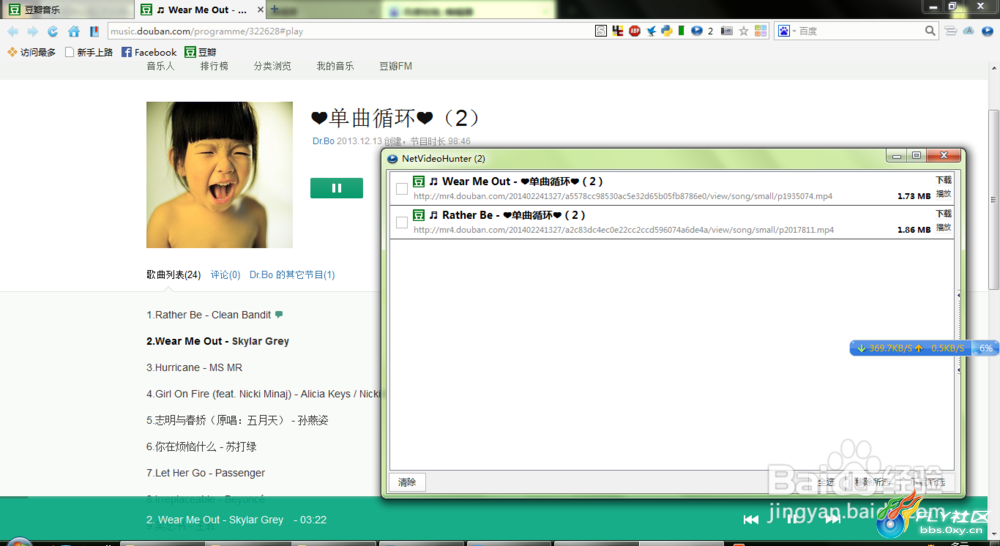Play song 6.你在烦恼什么 - 苏打绿
This screenshot has height=546, width=1000.
click(x=201, y=446)
